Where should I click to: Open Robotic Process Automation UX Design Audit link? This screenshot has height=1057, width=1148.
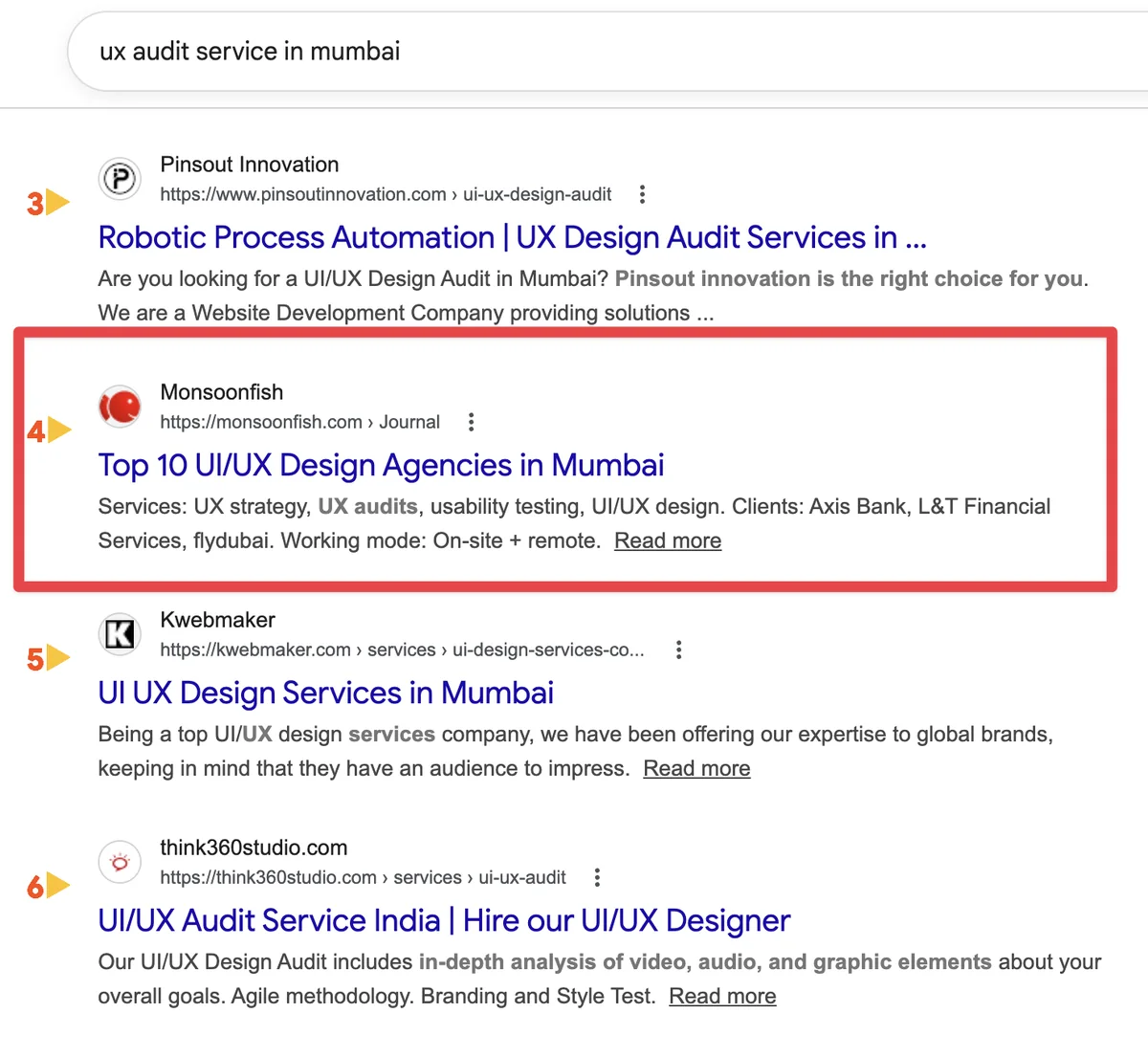point(512,237)
